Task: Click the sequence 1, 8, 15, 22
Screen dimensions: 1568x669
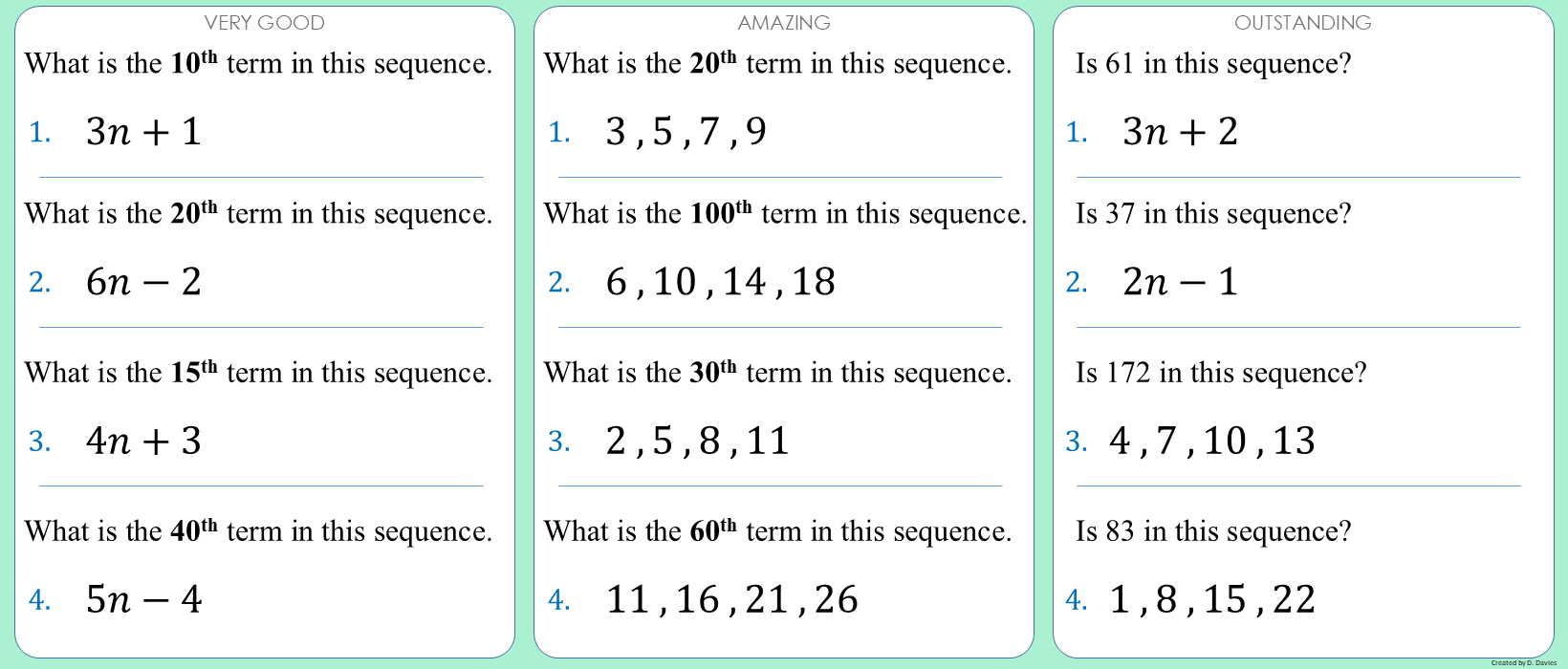Action: point(1212,599)
